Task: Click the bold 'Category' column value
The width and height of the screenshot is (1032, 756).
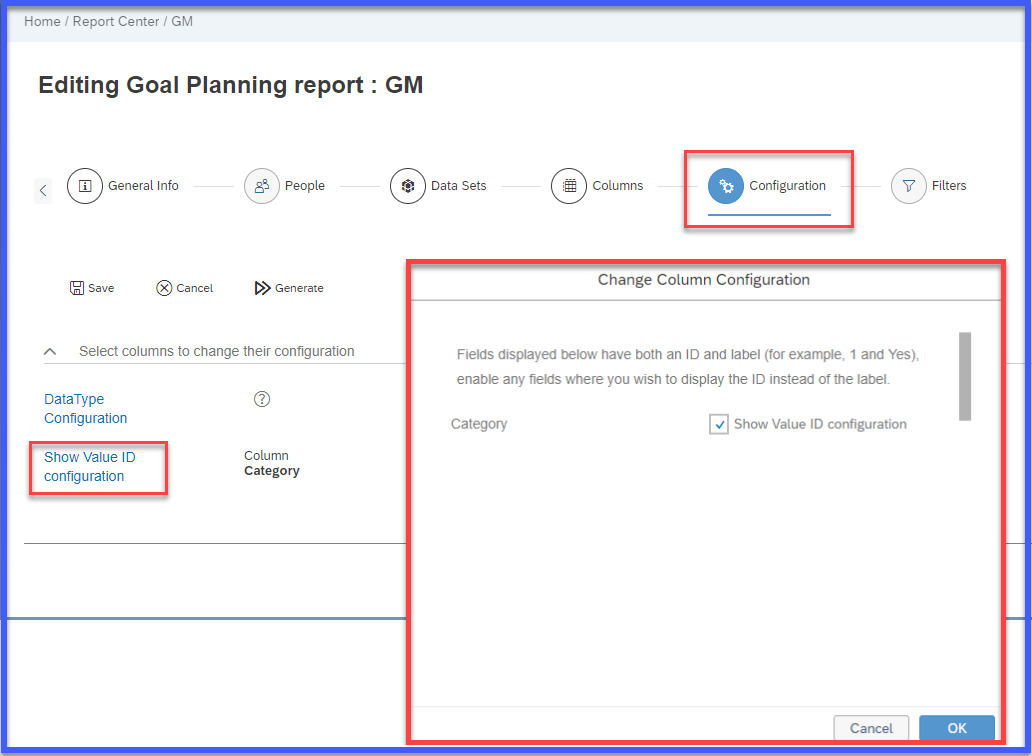Action: click(272, 471)
